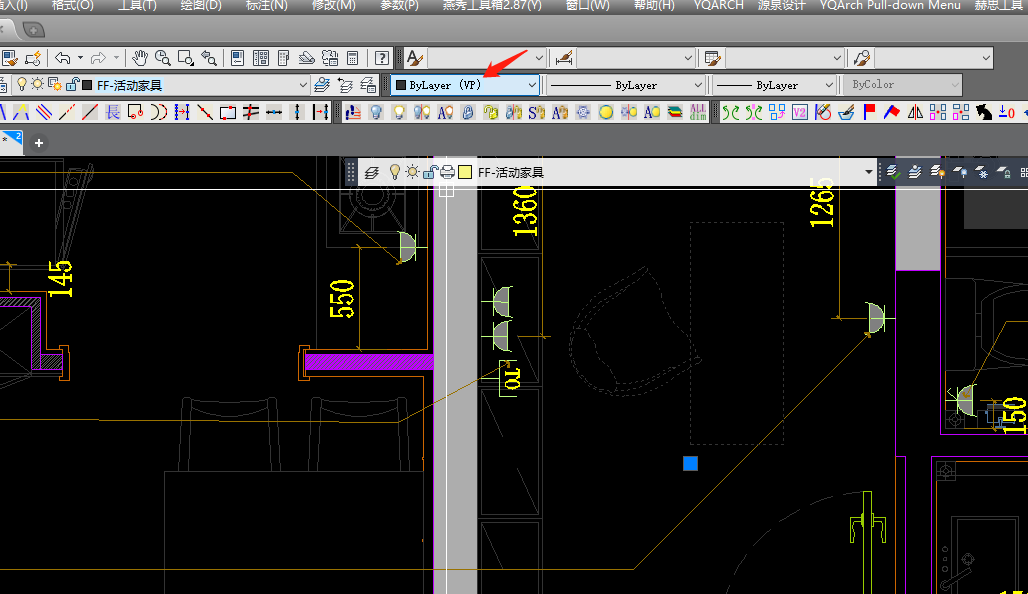The width and height of the screenshot is (1028, 594).
Task: Activate Zoom Window tool
Action: [x=186, y=58]
